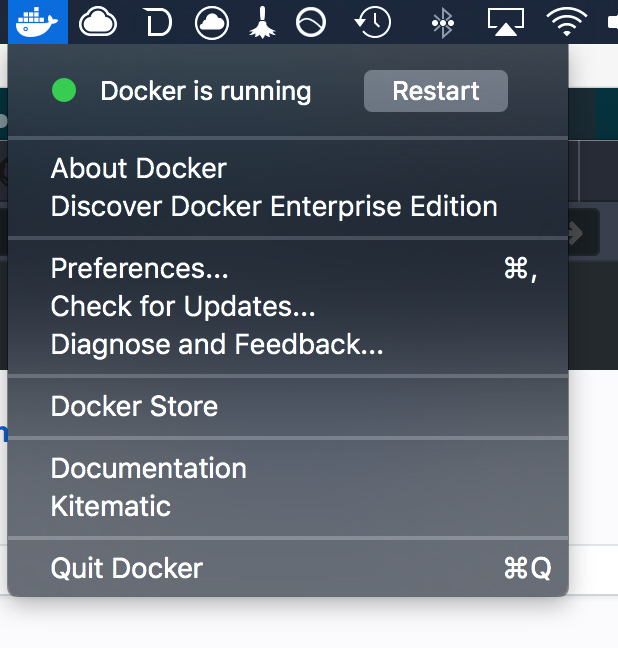618x648 pixels.
Task: Open the circled cloud menu bar icon
Action: (212, 22)
